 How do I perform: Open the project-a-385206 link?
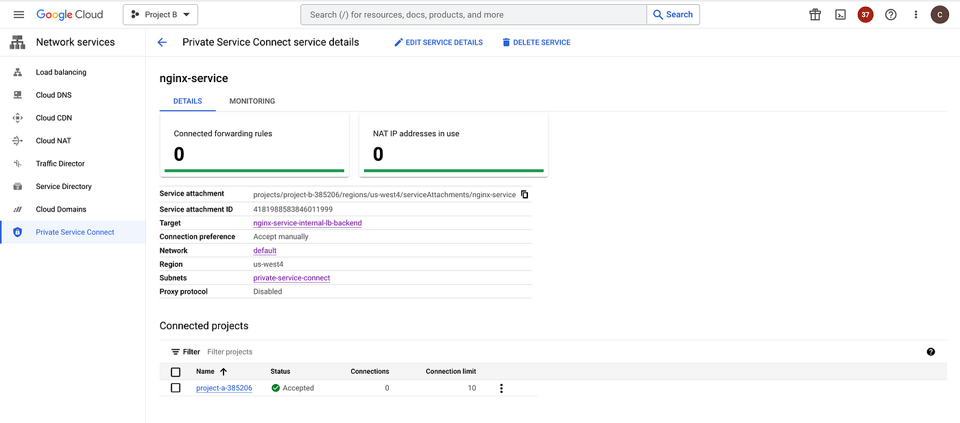224,388
